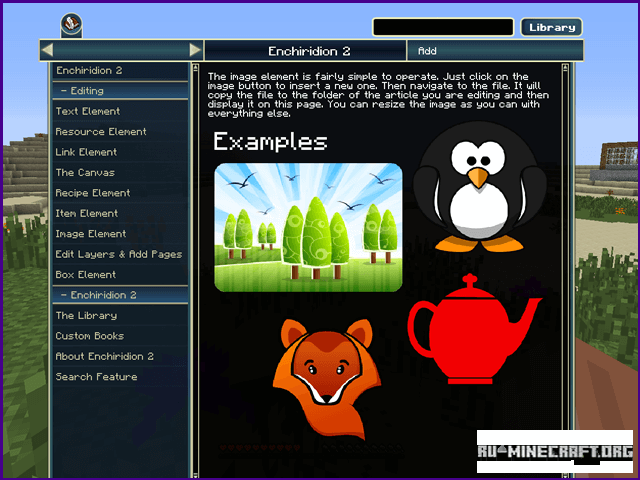Open the Library button
This screenshot has height=480, width=640.
[x=551, y=27]
